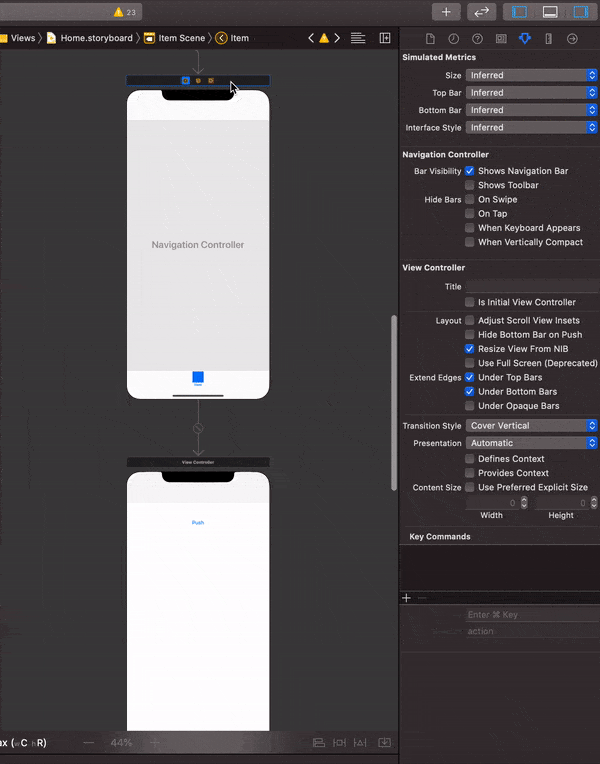Click Item in the jump bar

coord(232,38)
